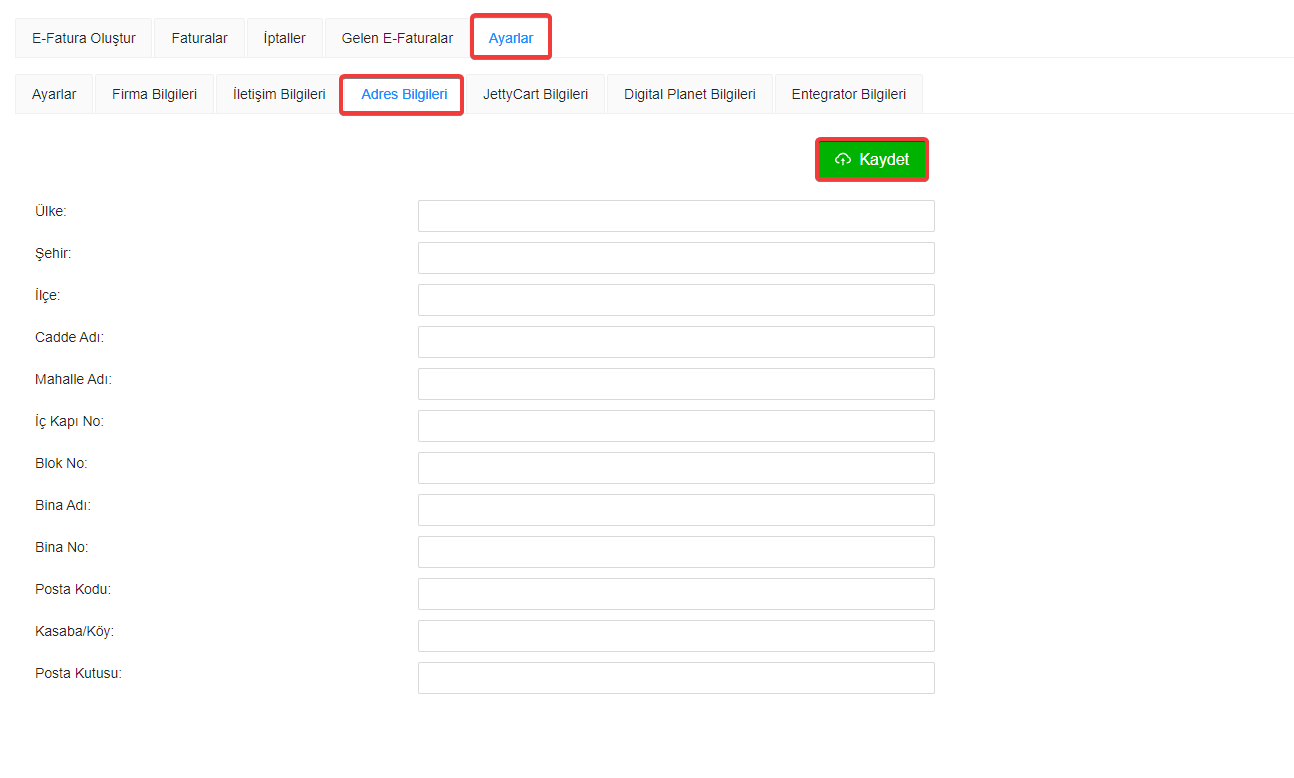Go to the İptaller tab

(284, 38)
